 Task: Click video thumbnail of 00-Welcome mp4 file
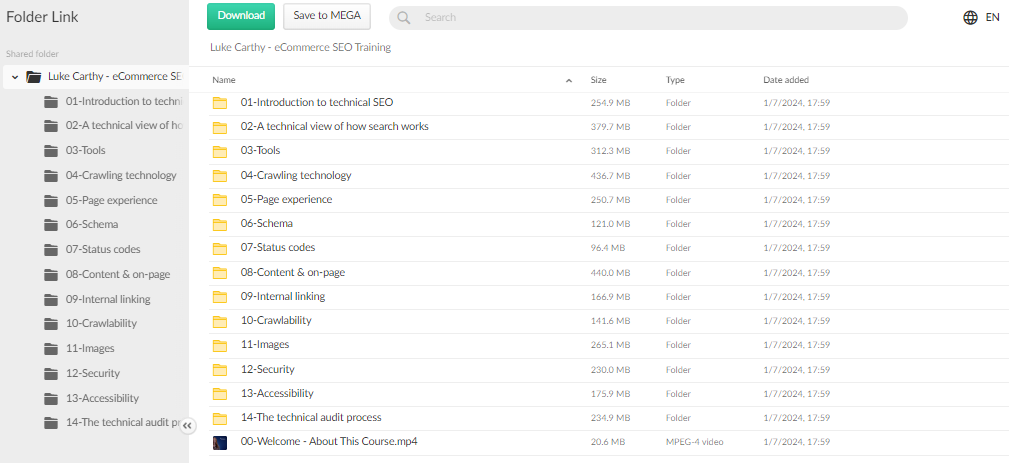click(x=220, y=442)
